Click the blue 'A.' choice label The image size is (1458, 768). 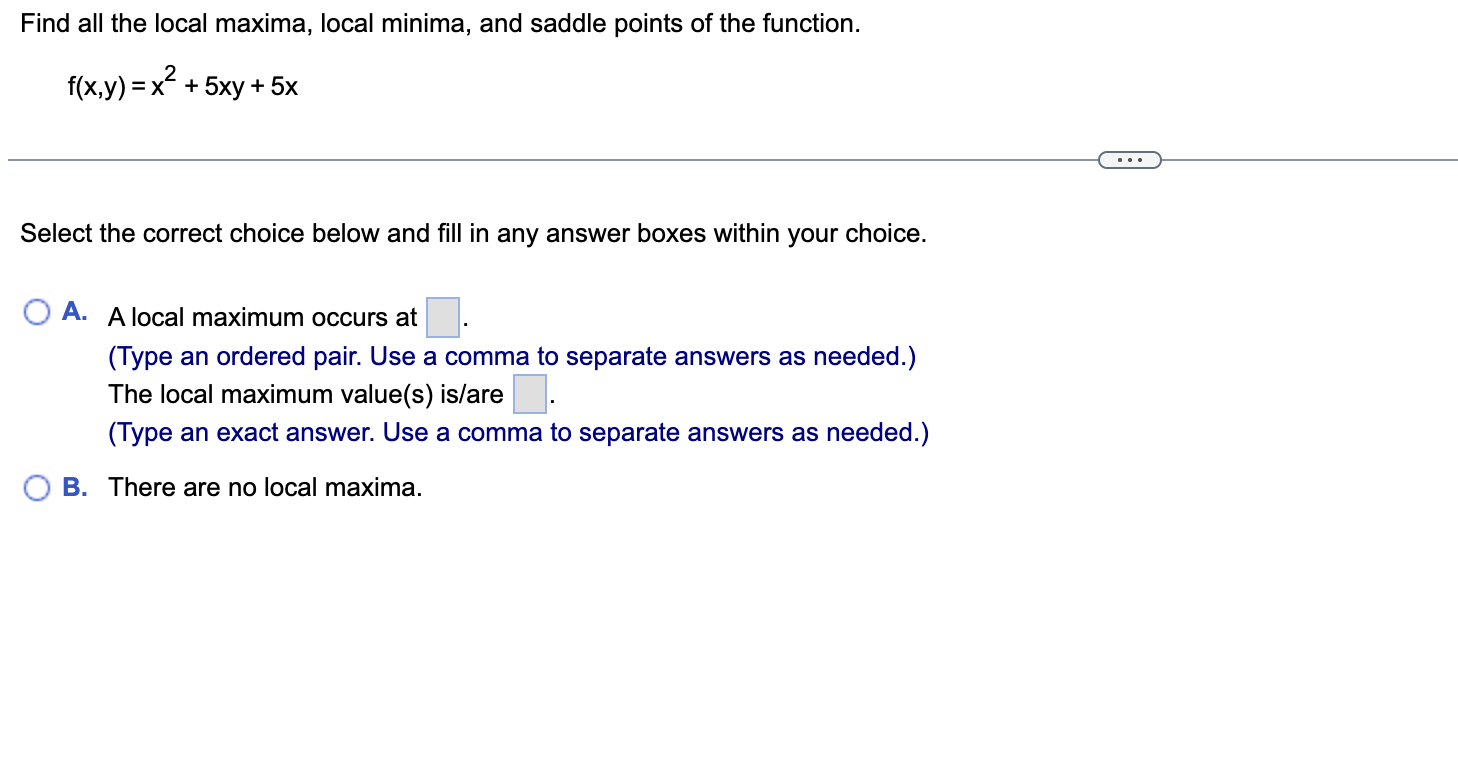click(x=74, y=311)
